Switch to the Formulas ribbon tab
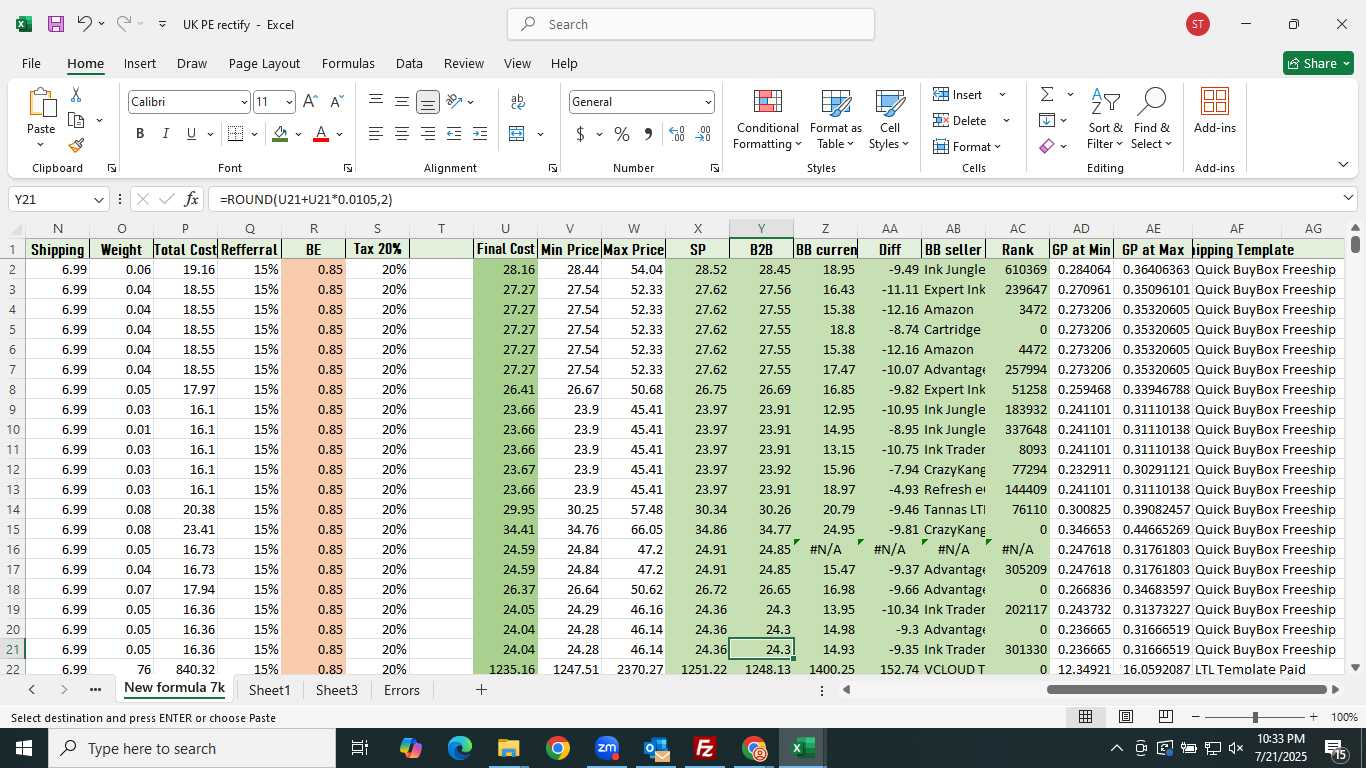This screenshot has height=768, width=1366. (348, 63)
